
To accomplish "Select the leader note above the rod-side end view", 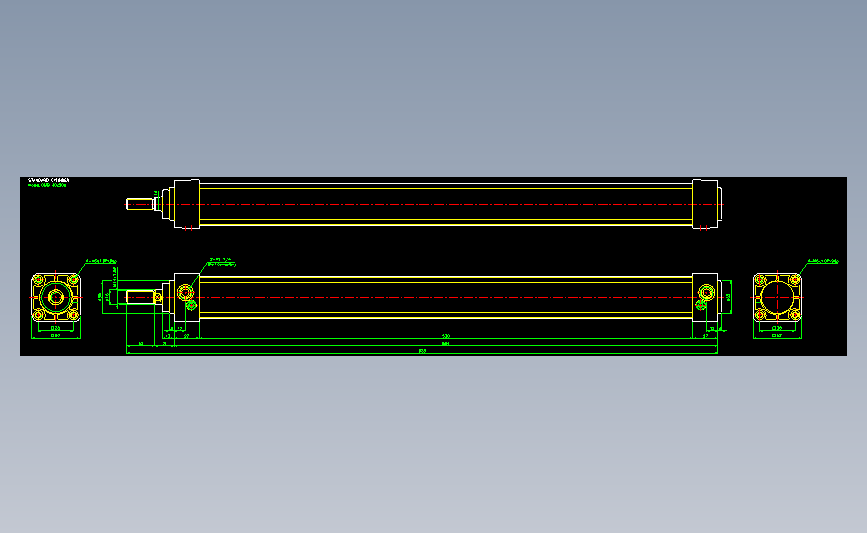I will 101,261.
